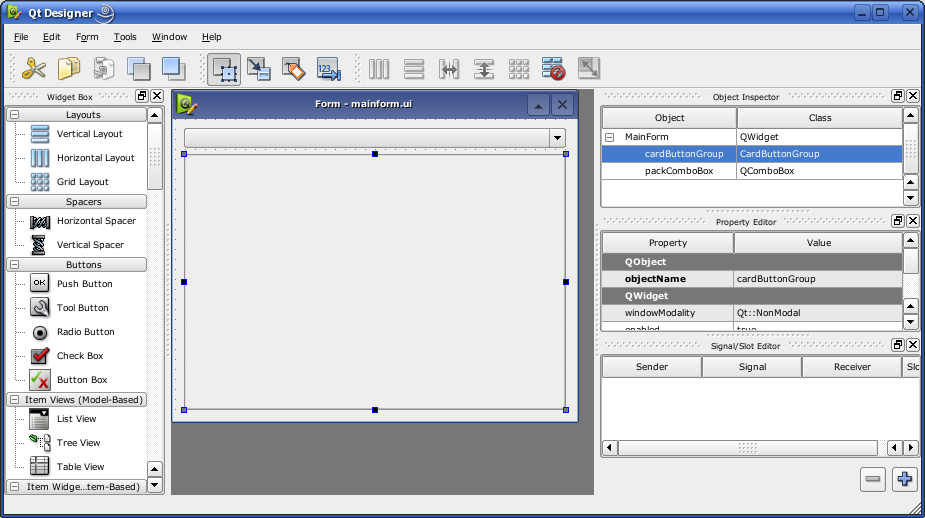925x518 pixels.
Task: Click the Receiver column header
Action: 852,367
